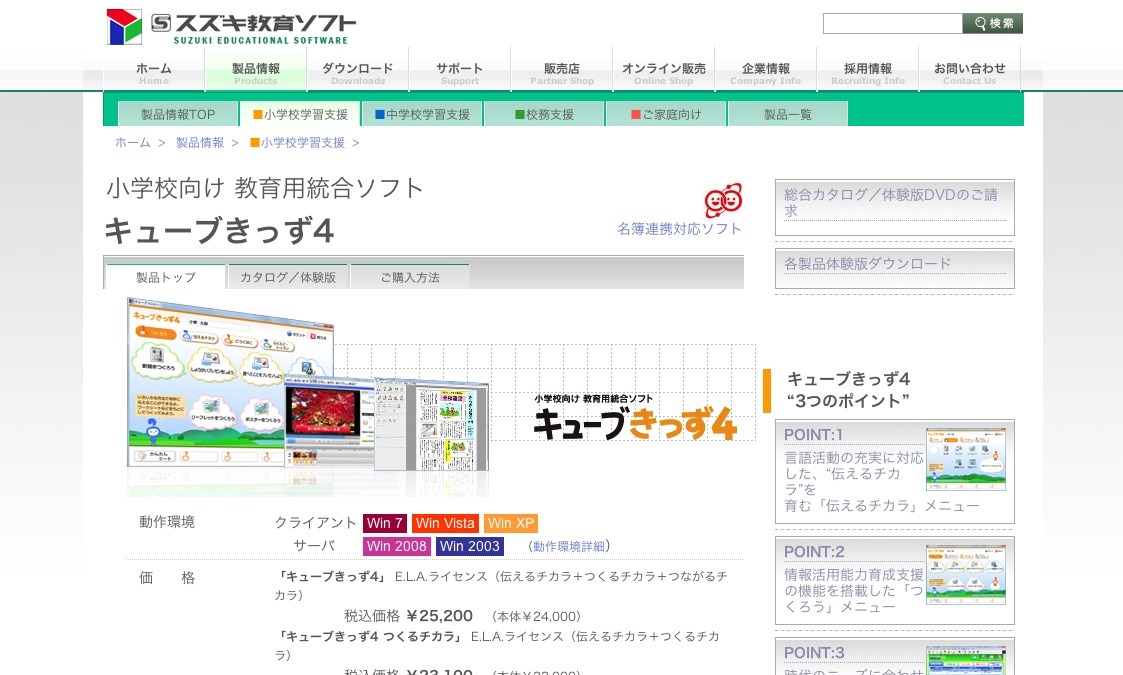Click the 価格 label
Viewport: 1123px width, 675px height.
[167, 578]
